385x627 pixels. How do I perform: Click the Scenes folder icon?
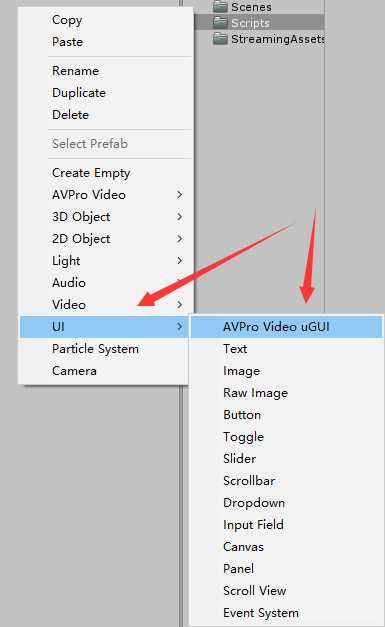pos(220,6)
